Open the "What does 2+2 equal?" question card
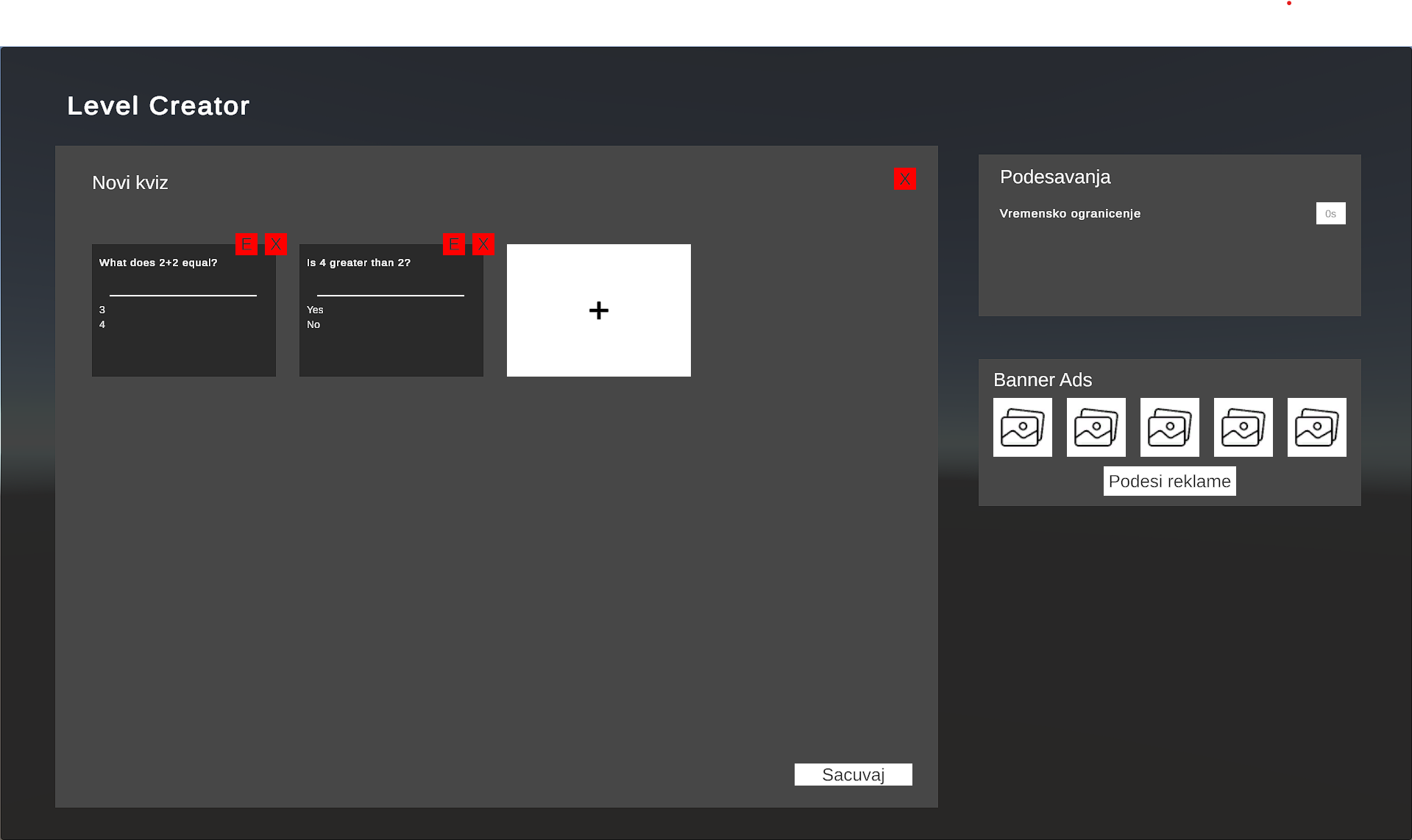Image resolution: width=1412 pixels, height=840 pixels. [x=184, y=310]
